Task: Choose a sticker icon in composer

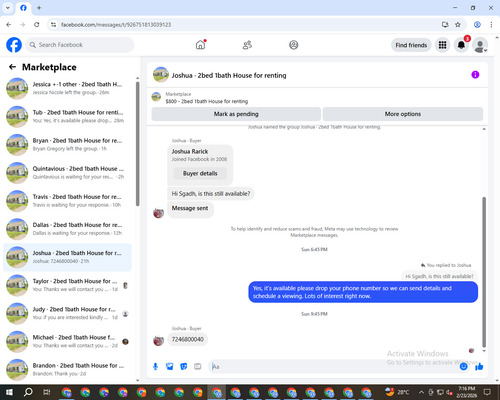Action: point(184,367)
